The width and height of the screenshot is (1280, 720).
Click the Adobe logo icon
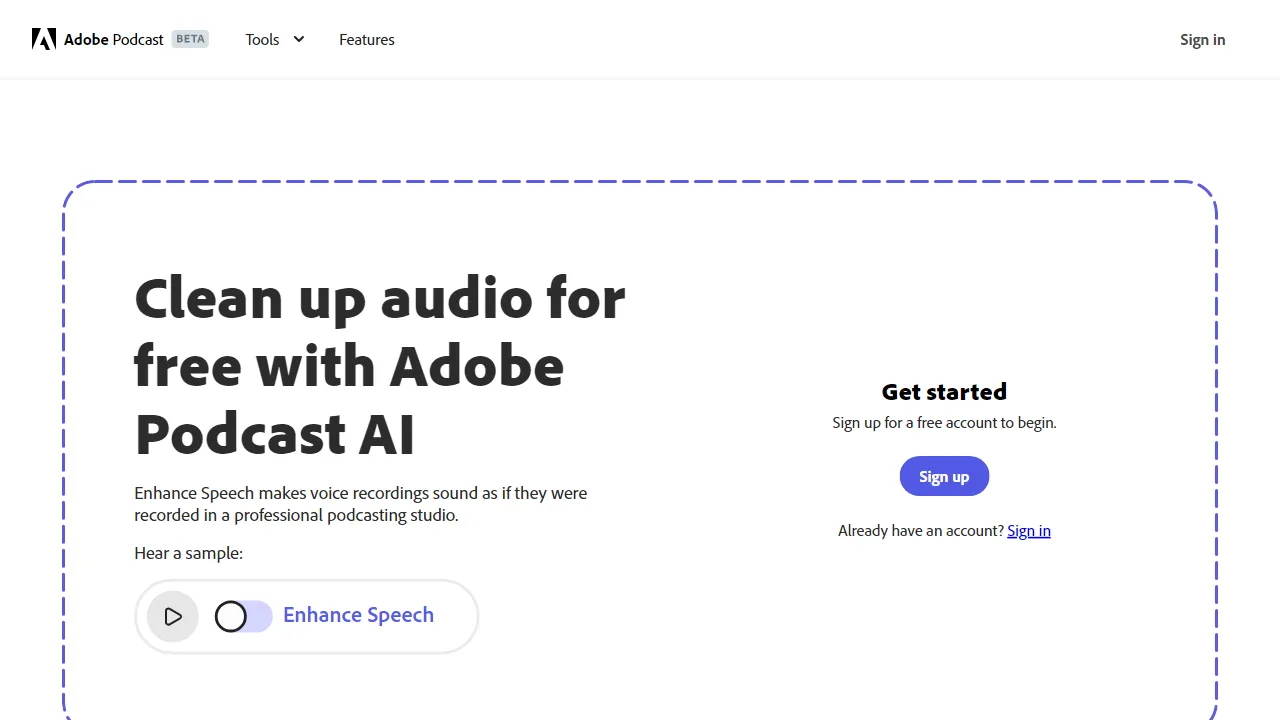click(x=44, y=39)
